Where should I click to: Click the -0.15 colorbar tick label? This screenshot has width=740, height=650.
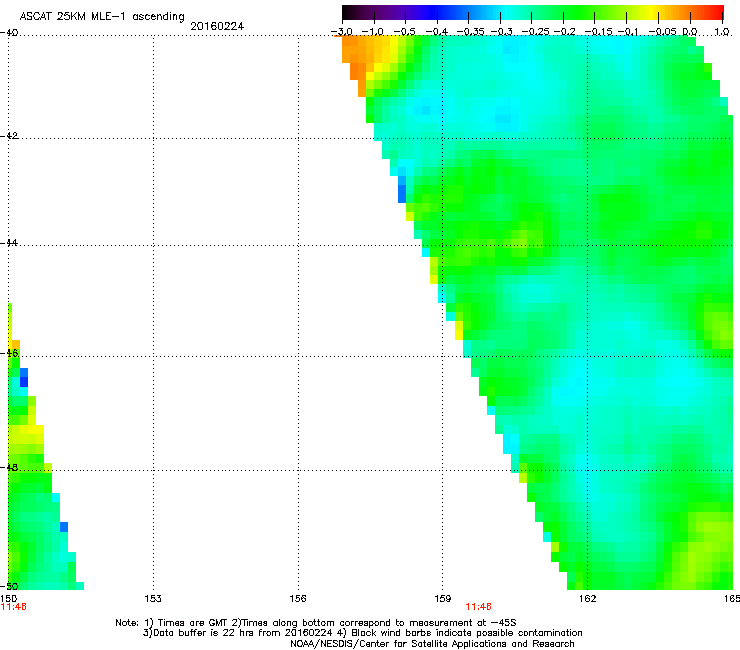pos(598,32)
